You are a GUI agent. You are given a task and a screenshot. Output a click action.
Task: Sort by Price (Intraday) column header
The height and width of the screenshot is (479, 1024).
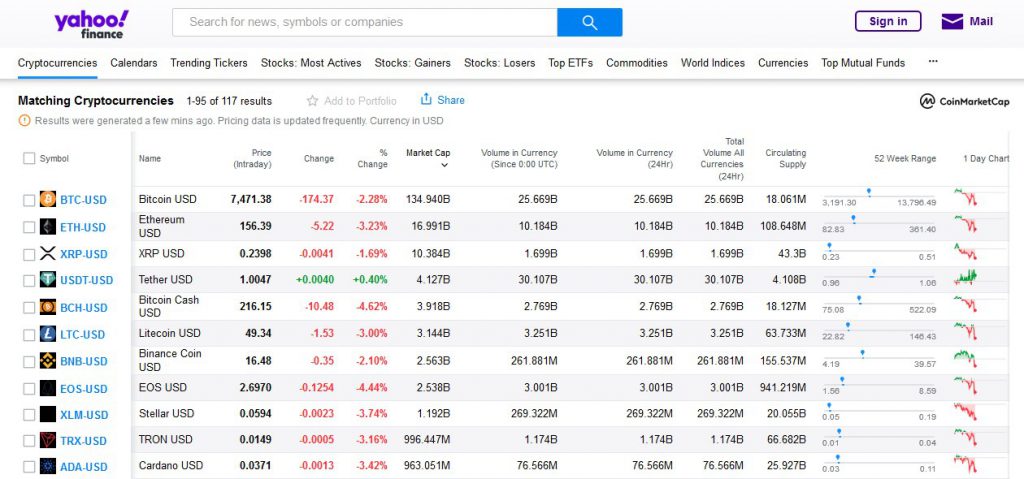(x=252, y=159)
